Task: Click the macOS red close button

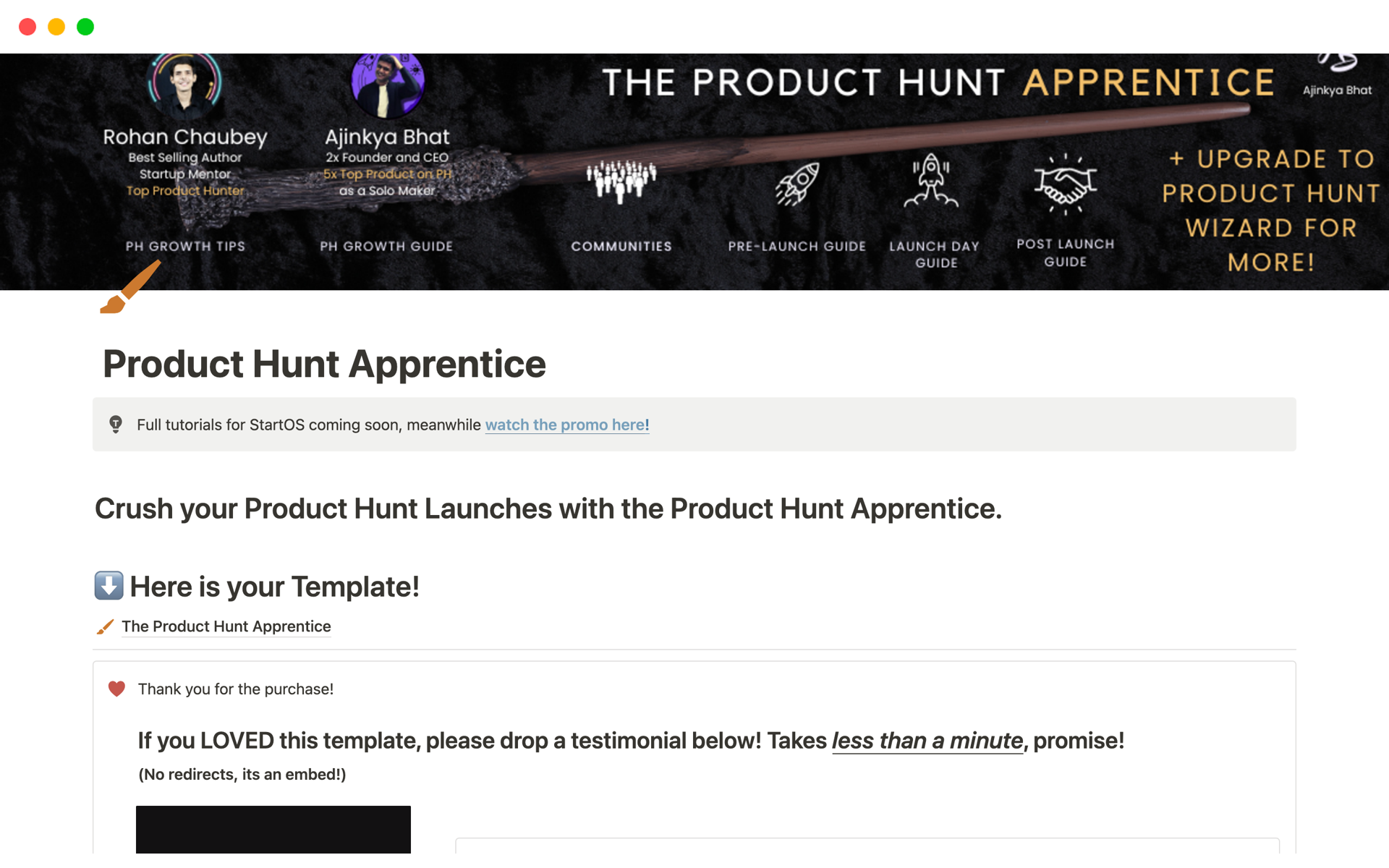Action: tap(26, 27)
